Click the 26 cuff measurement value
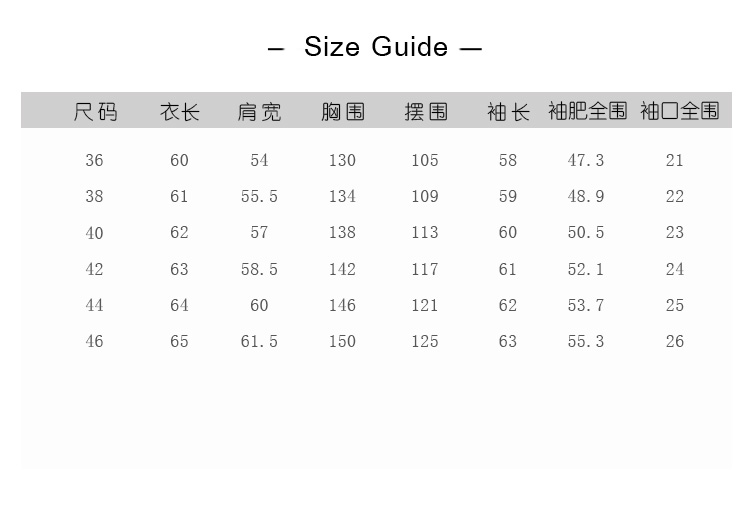The image size is (750, 521). pyautogui.click(x=675, y=342)
